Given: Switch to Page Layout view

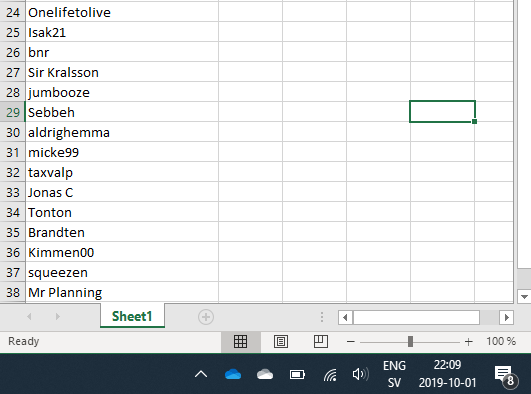Looking at the screenshot, I should [x=281, y=341].
